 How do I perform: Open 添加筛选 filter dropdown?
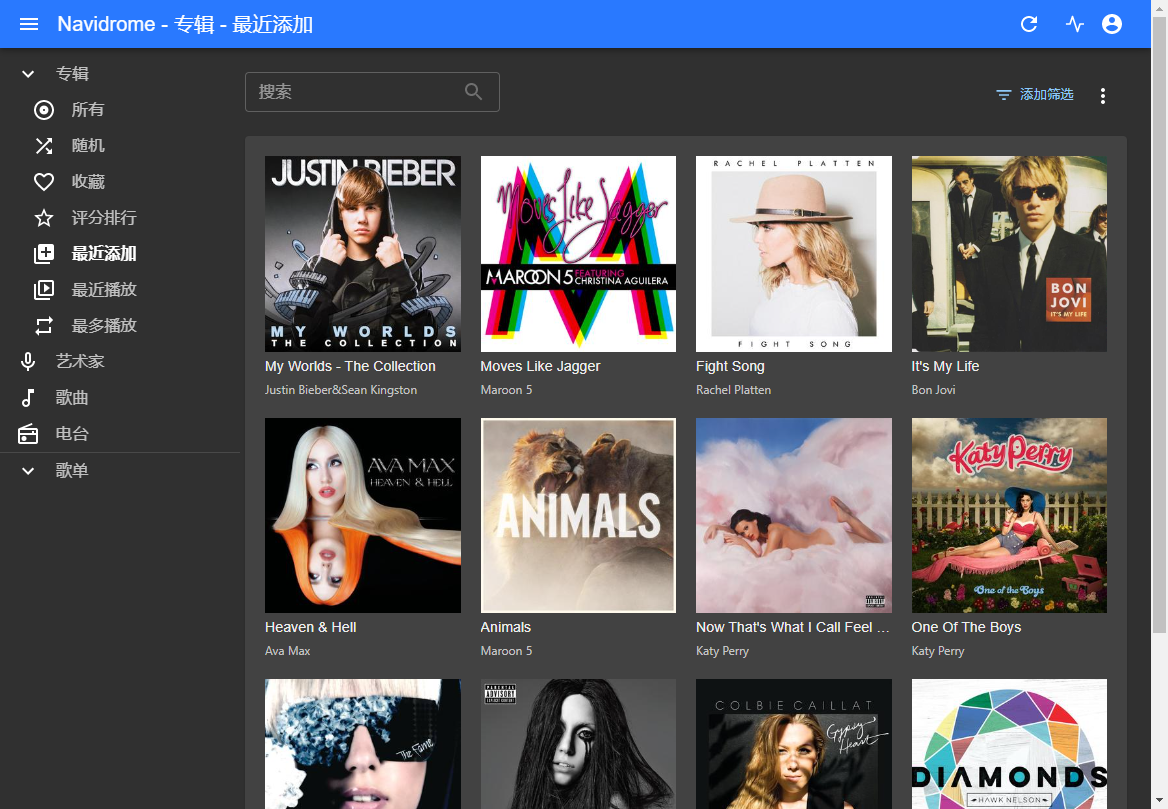(1035, 95)
